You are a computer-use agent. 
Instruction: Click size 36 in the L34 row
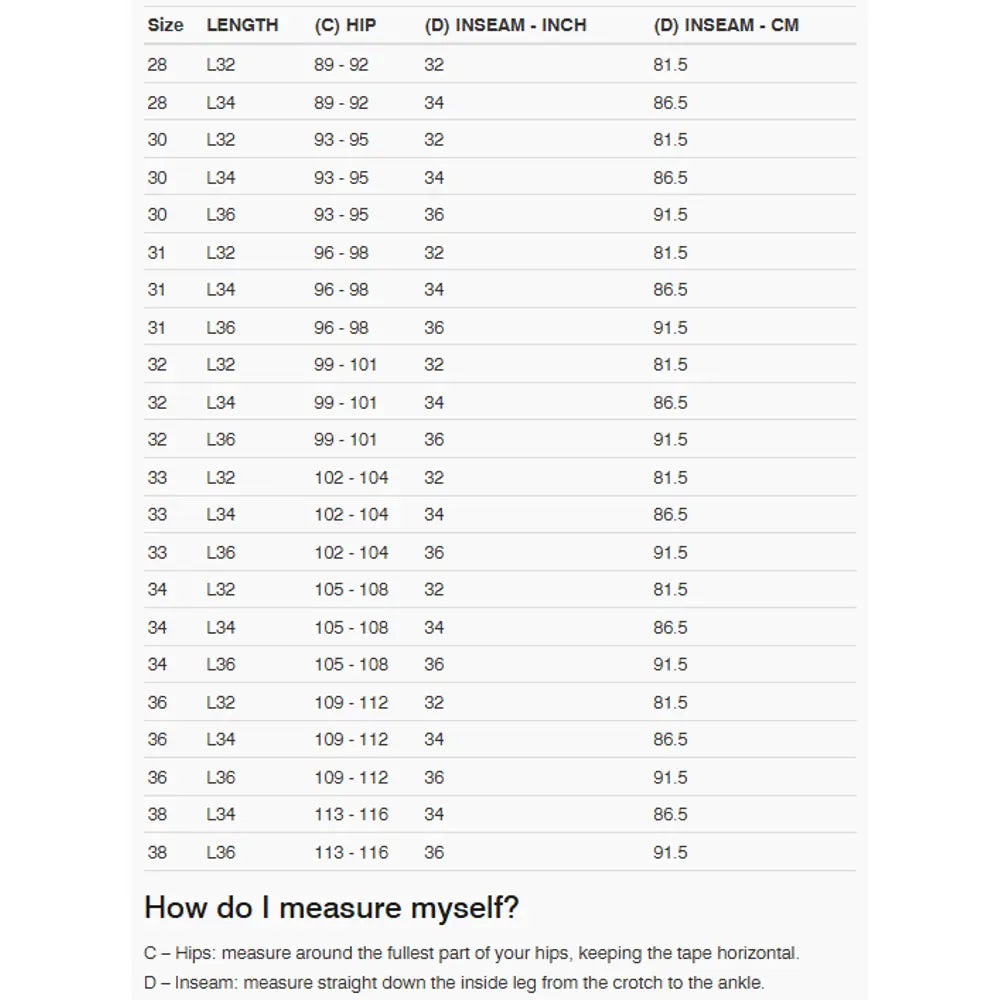157,740
